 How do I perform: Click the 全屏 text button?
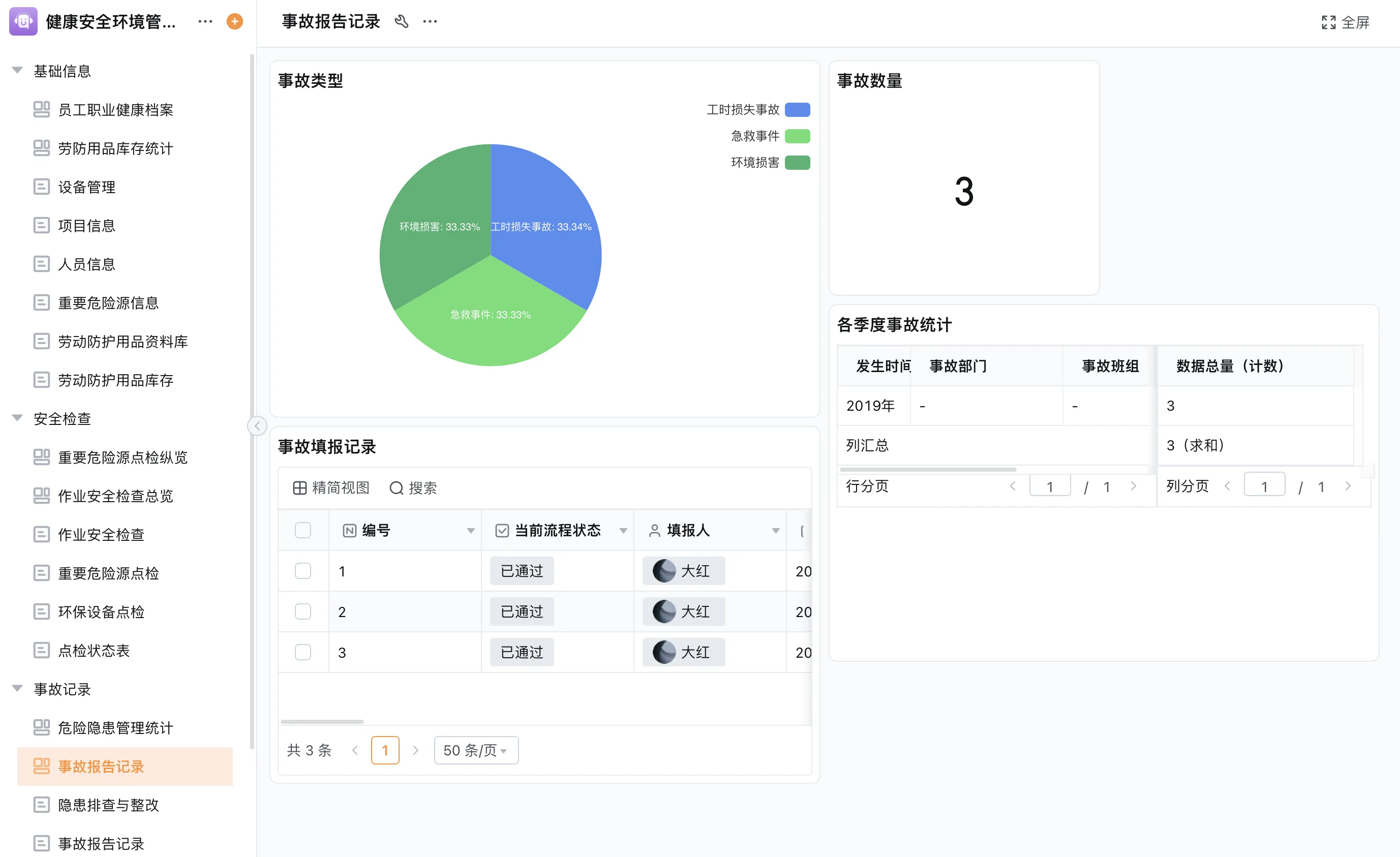pyautogui.click(x=1356, y=22)
